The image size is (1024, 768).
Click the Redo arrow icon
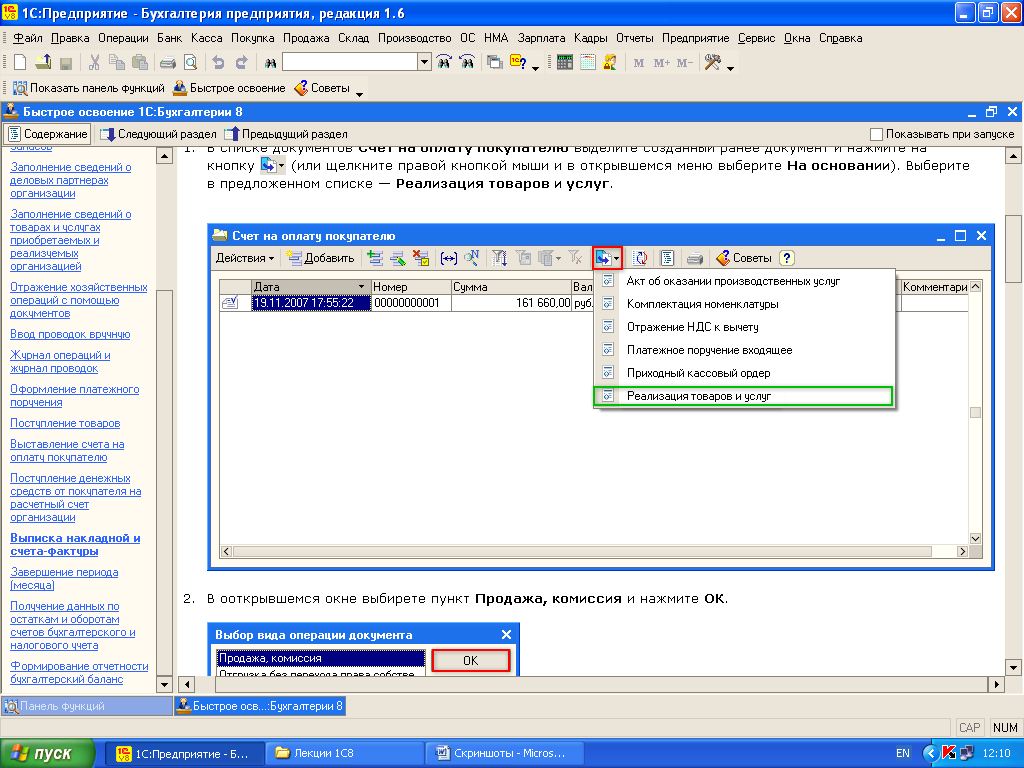point(241,63)
